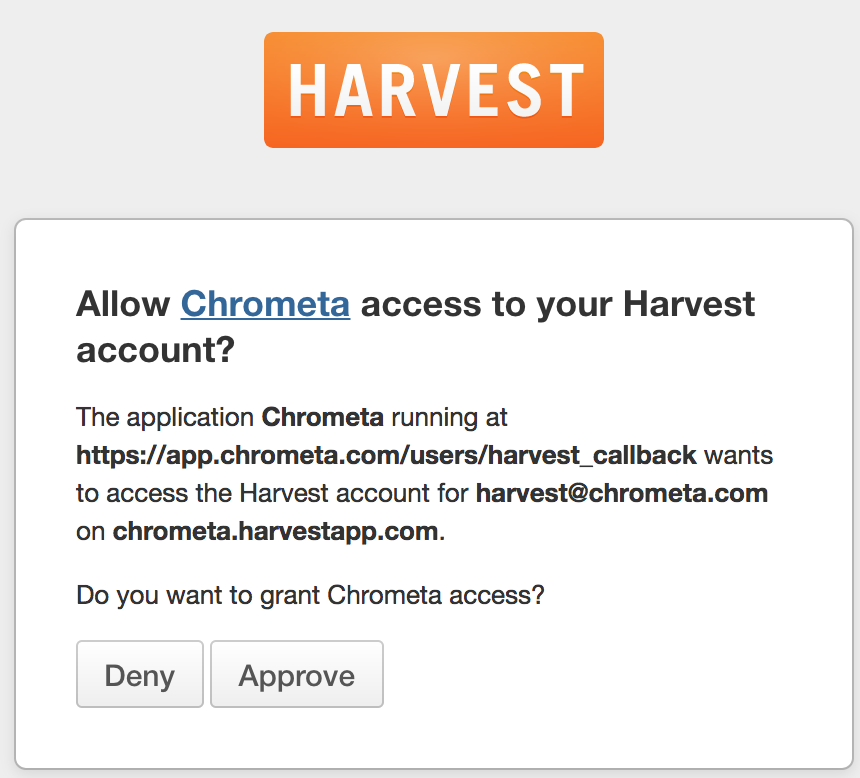Viewport: 860px width, 778px height.
Task: Click the word "wants" after the URL
Action: point(739,455)
